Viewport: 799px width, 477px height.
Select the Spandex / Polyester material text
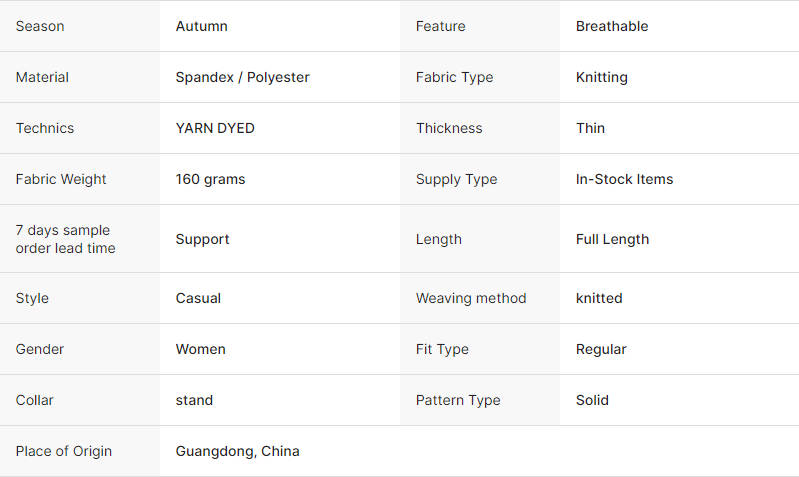pyautogui.click(x=243, y=77)
